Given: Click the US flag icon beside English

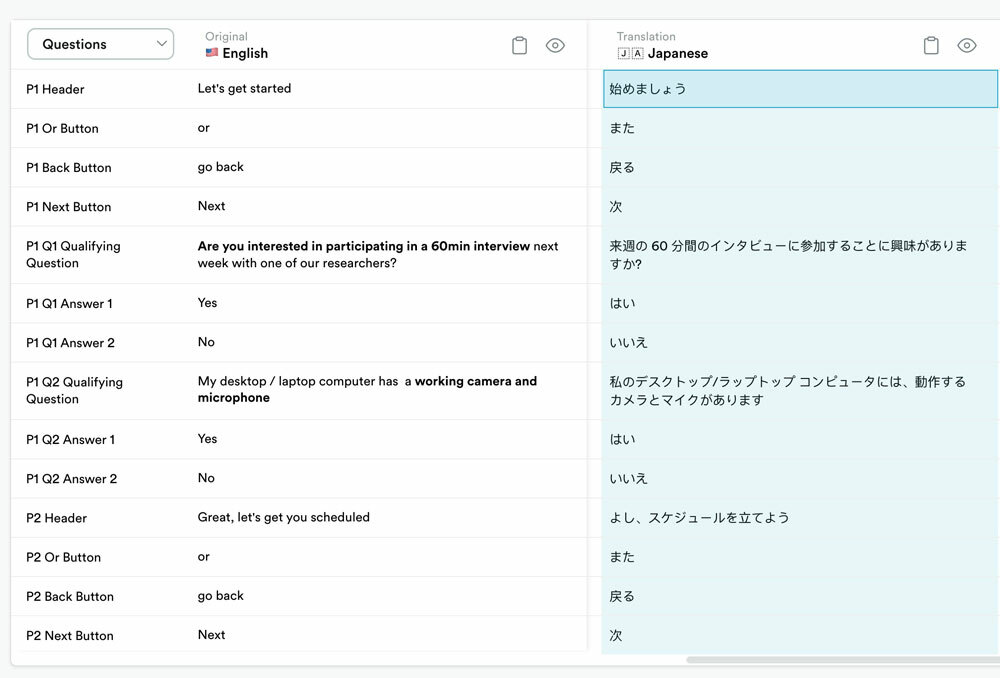Looking at the screenshot, I should (x=212, y=53).
